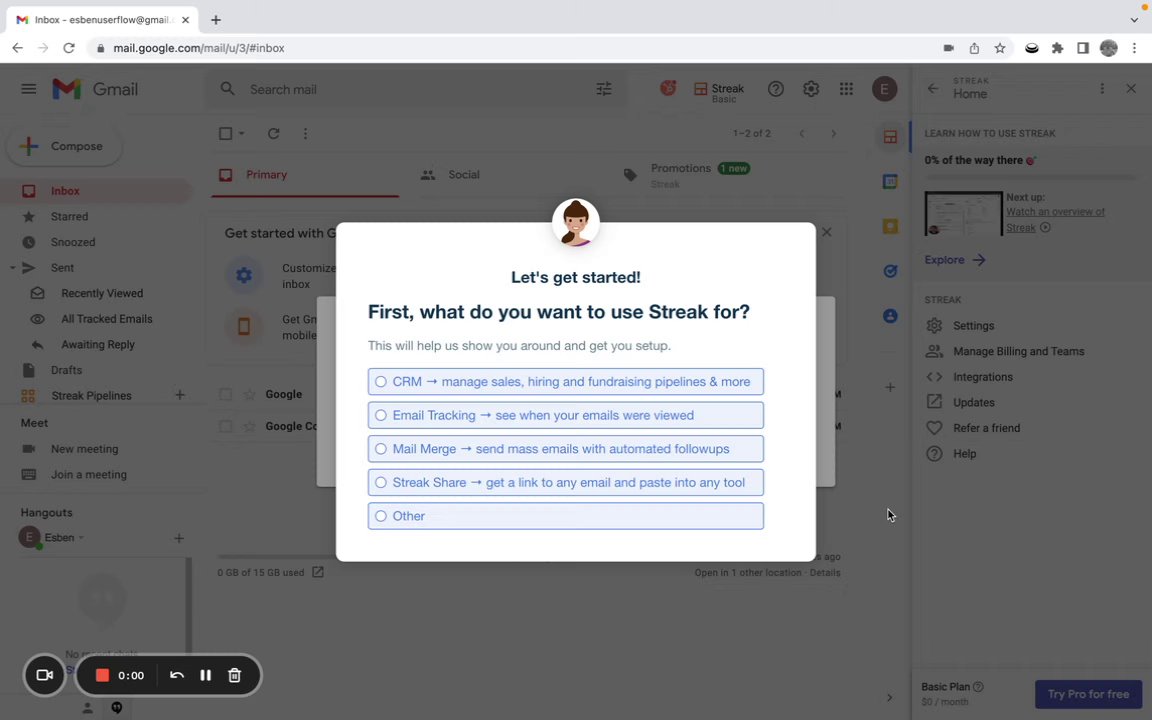Start a new Hangouts chat with plus icon
Screen dimensions: 1152x720
click(179, 539)
